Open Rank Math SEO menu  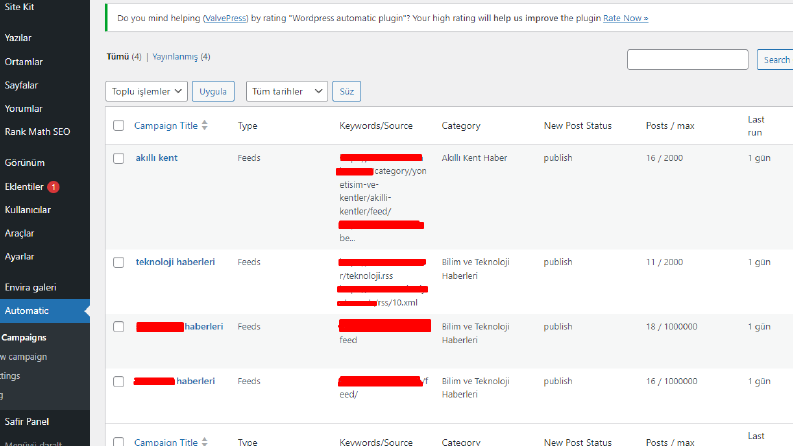coord(37,131)
